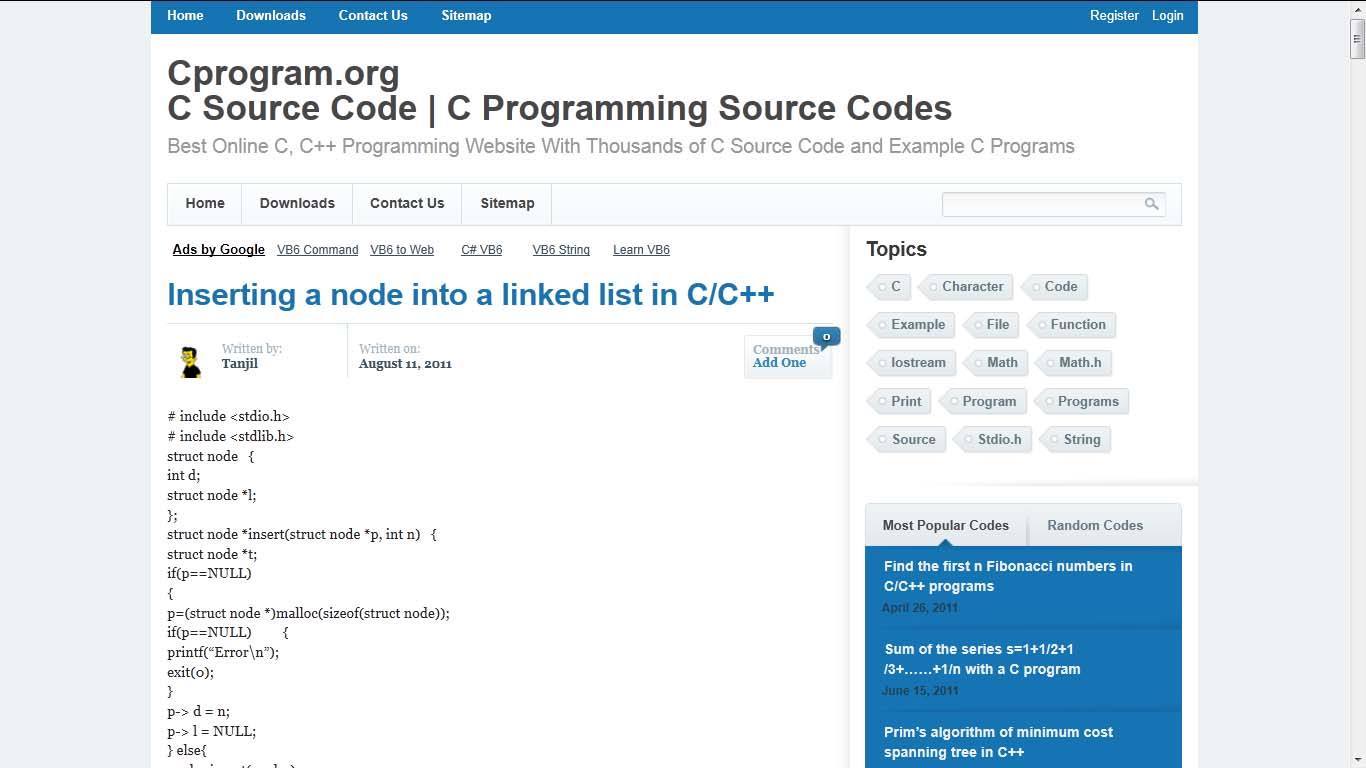
Task: Open article title Inserting a node link
Action: point(470,295)
